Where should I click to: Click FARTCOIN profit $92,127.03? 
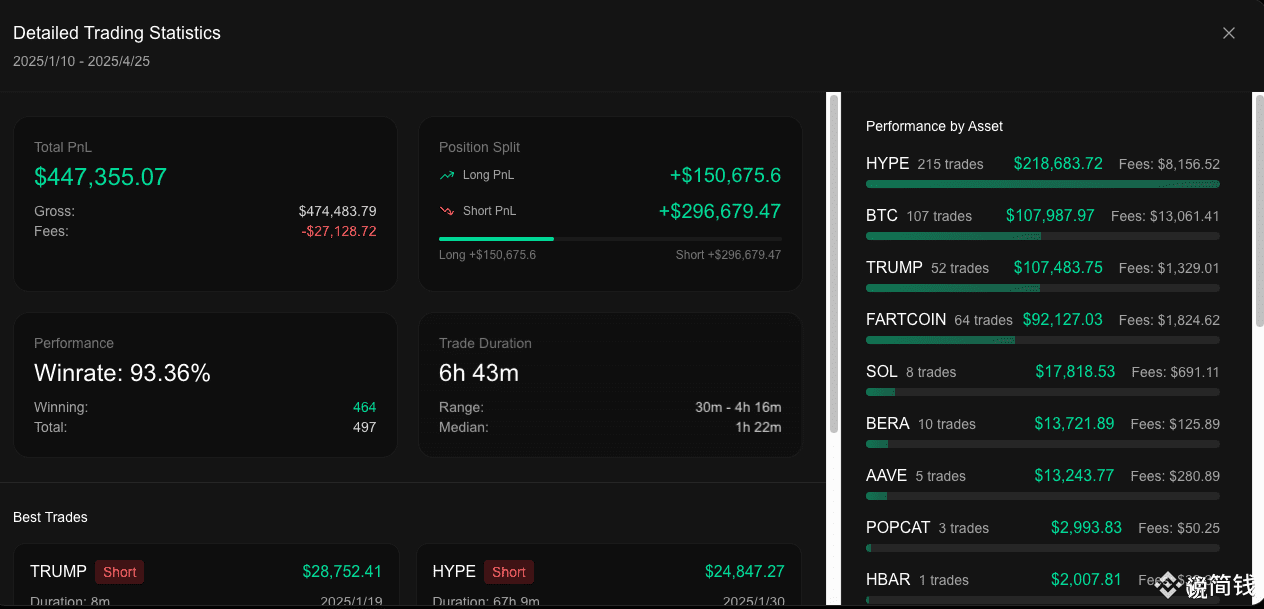pos(1062,319)
